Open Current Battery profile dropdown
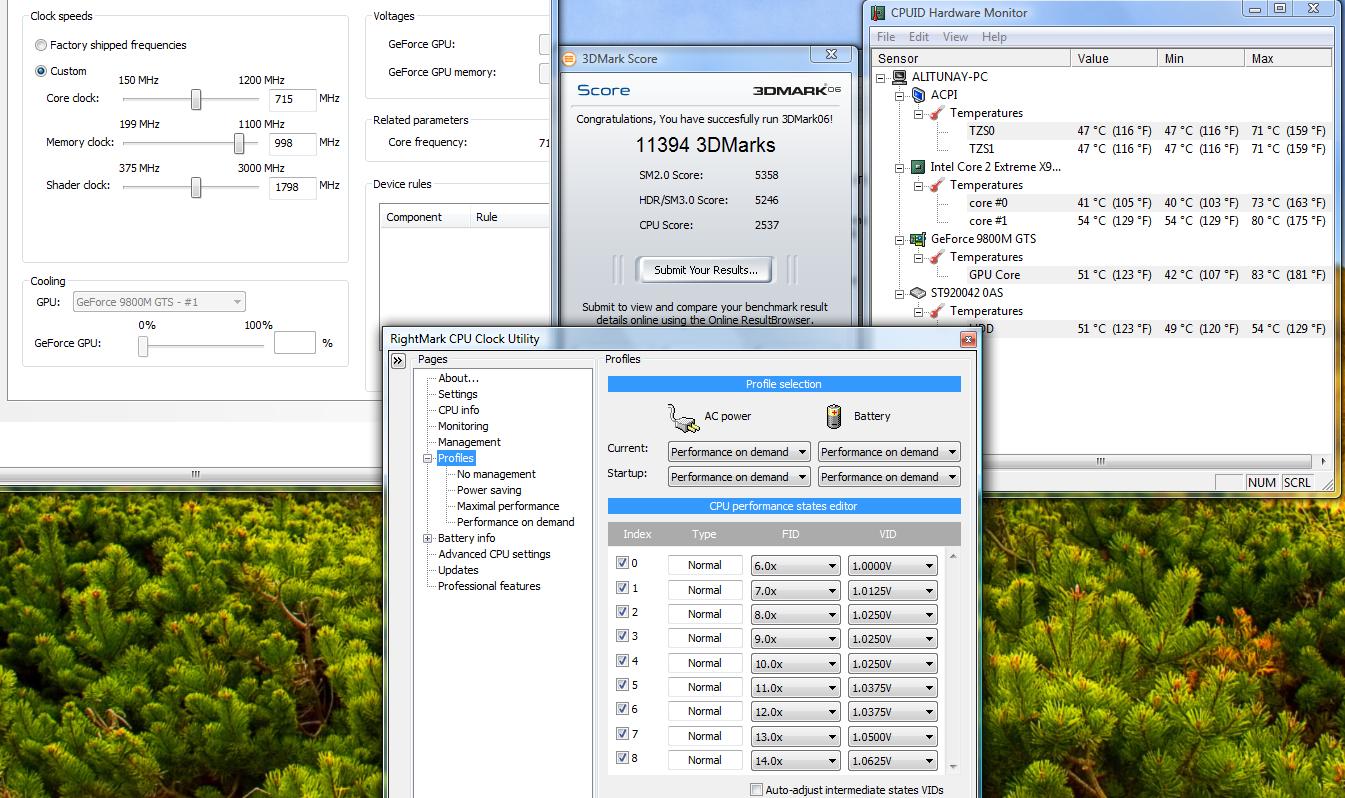Screen dimensions: 1345x798 pos(889,452)
